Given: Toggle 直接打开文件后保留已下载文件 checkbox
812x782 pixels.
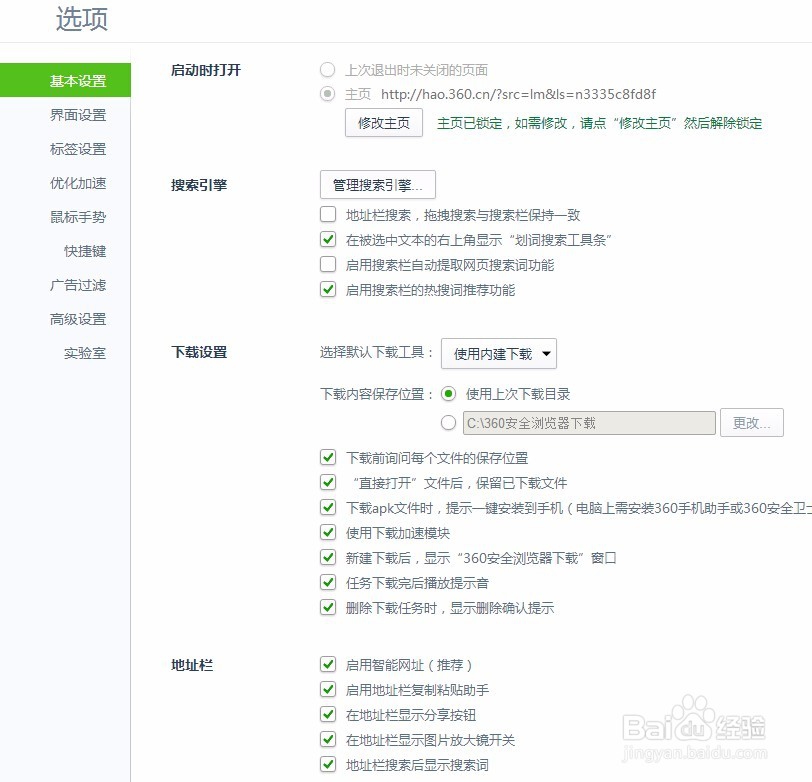Looking at the screenshot, I should [328, 482].
